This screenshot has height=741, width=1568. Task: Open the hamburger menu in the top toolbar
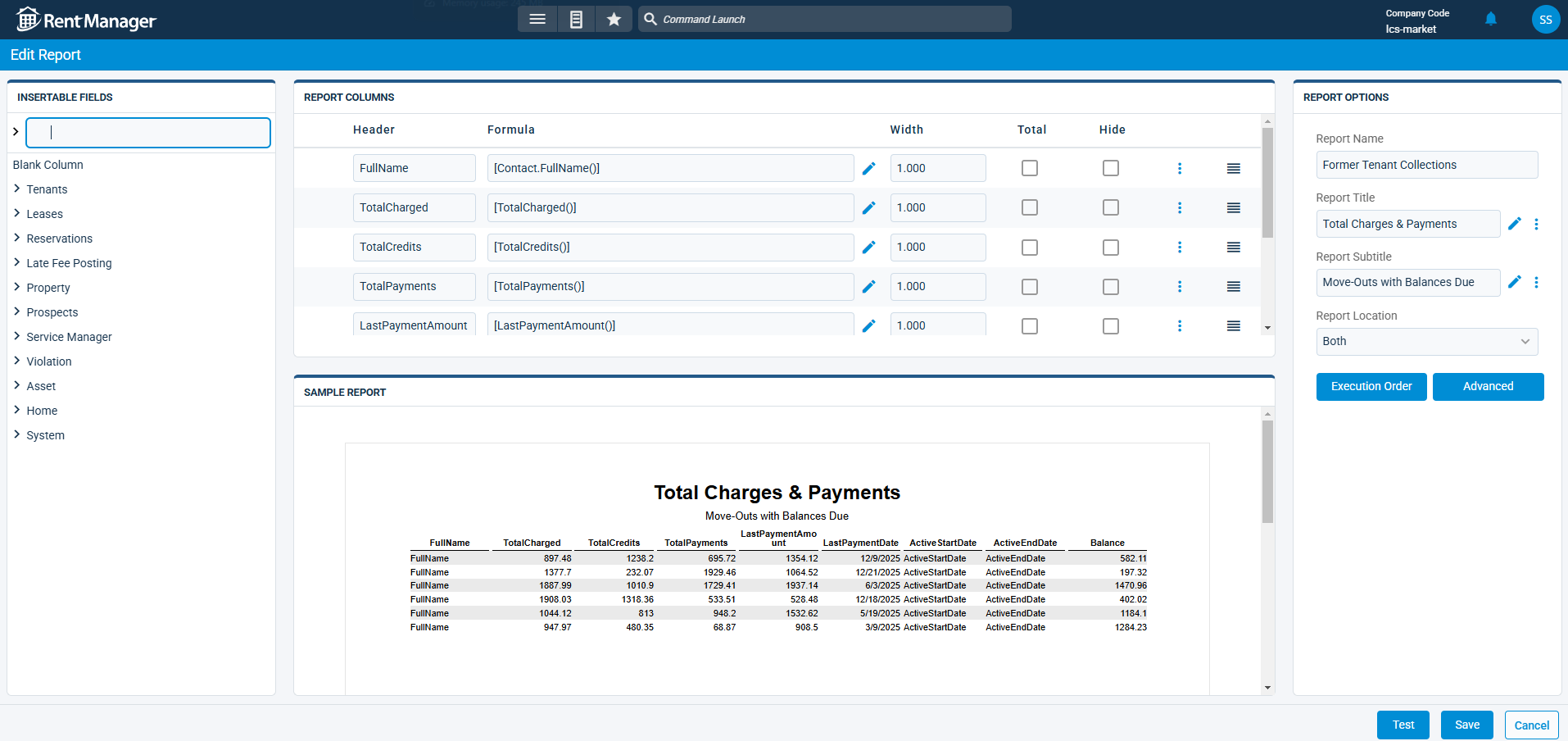click(x=537, y=19)
